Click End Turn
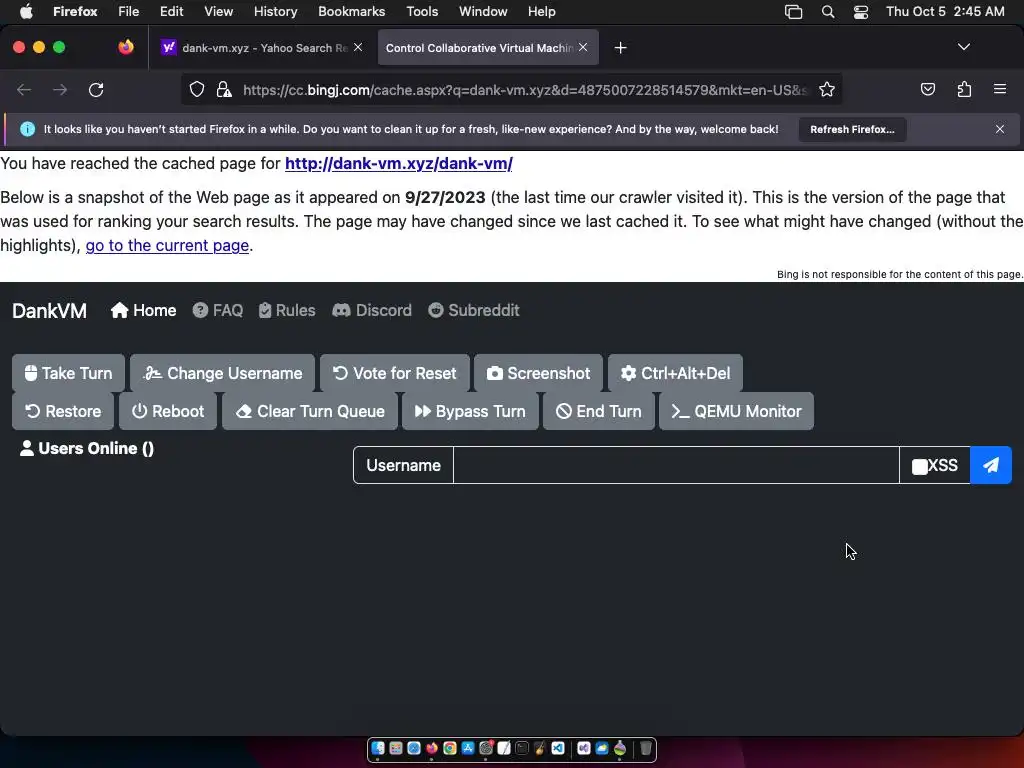The image size is (1024, 768). click(598, 411)
